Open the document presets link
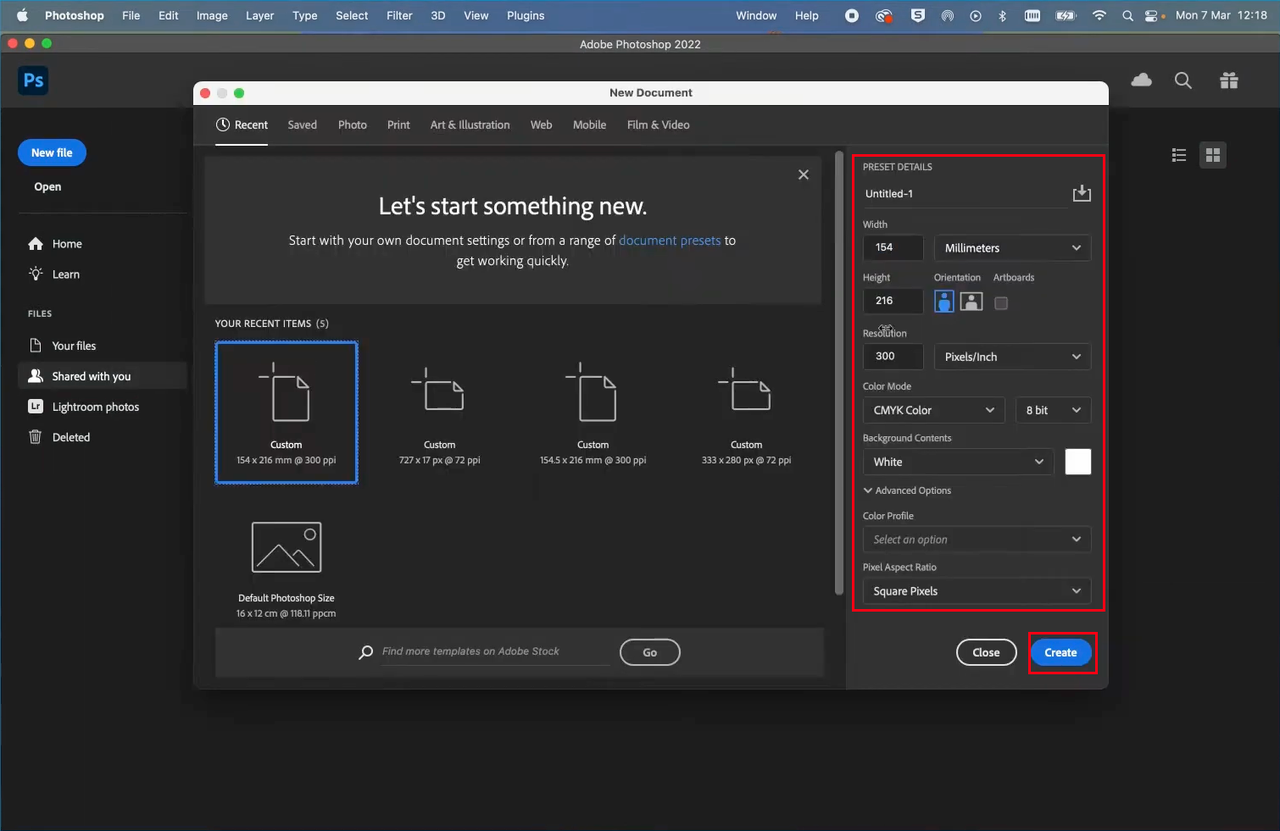The width and height of the screenshot is (1280, 831). point(669,240)
